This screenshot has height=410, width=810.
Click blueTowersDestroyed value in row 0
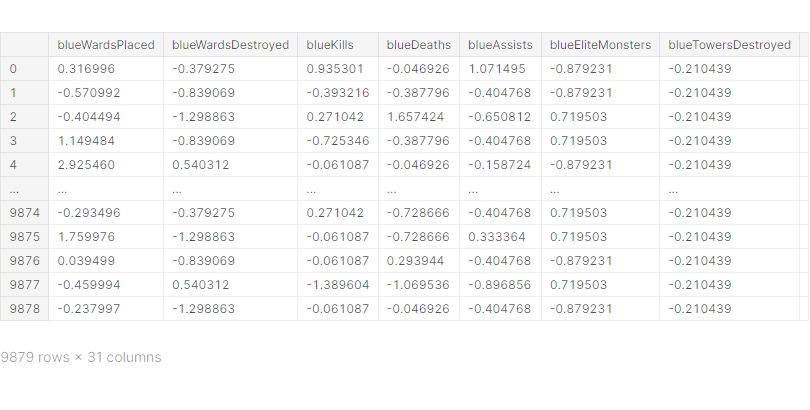(700, 69)
